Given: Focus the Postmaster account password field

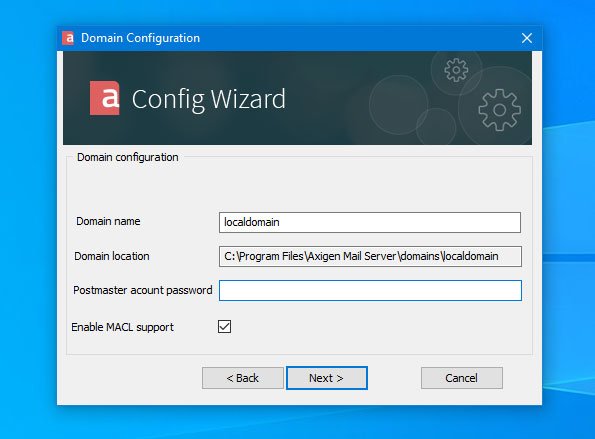Looking at the screenshot, I should (x=370, y=291).
